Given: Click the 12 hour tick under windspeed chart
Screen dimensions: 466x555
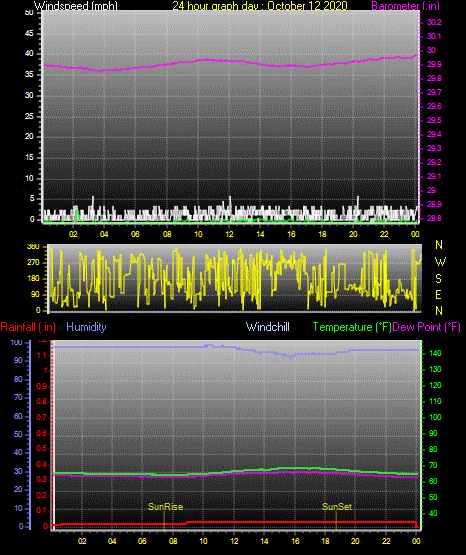Looking at the screenshot, I should tap(229, 234).
